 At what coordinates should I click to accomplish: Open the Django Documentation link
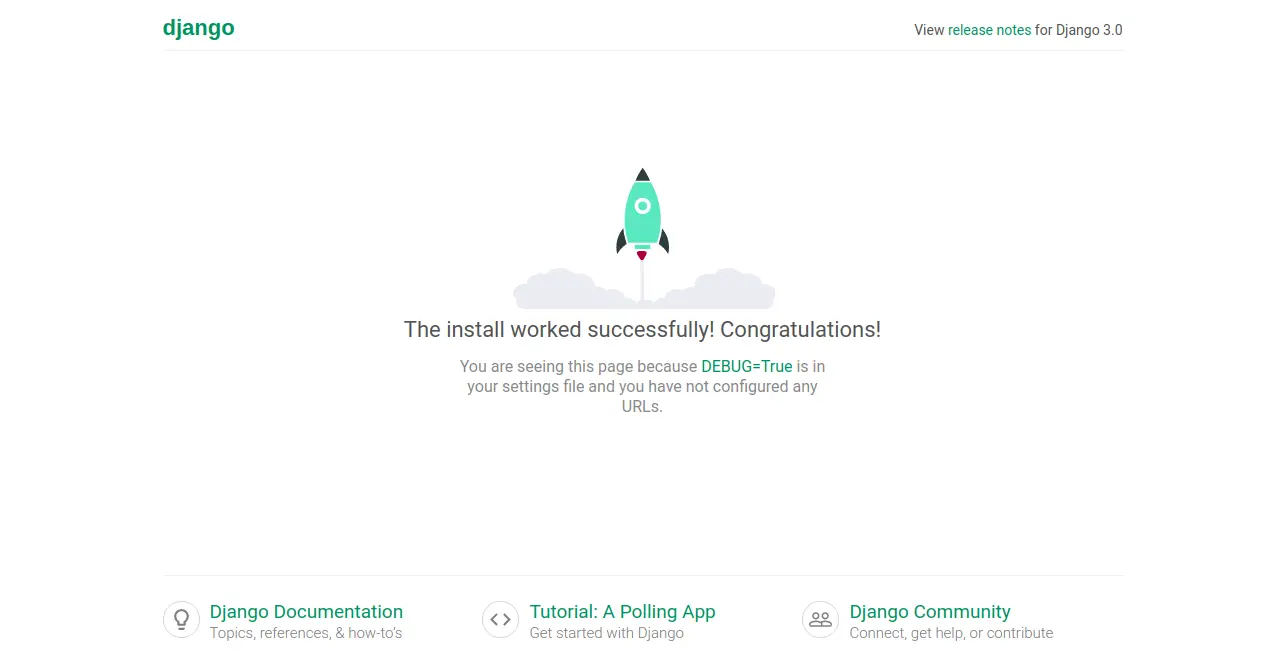(306, 611)
